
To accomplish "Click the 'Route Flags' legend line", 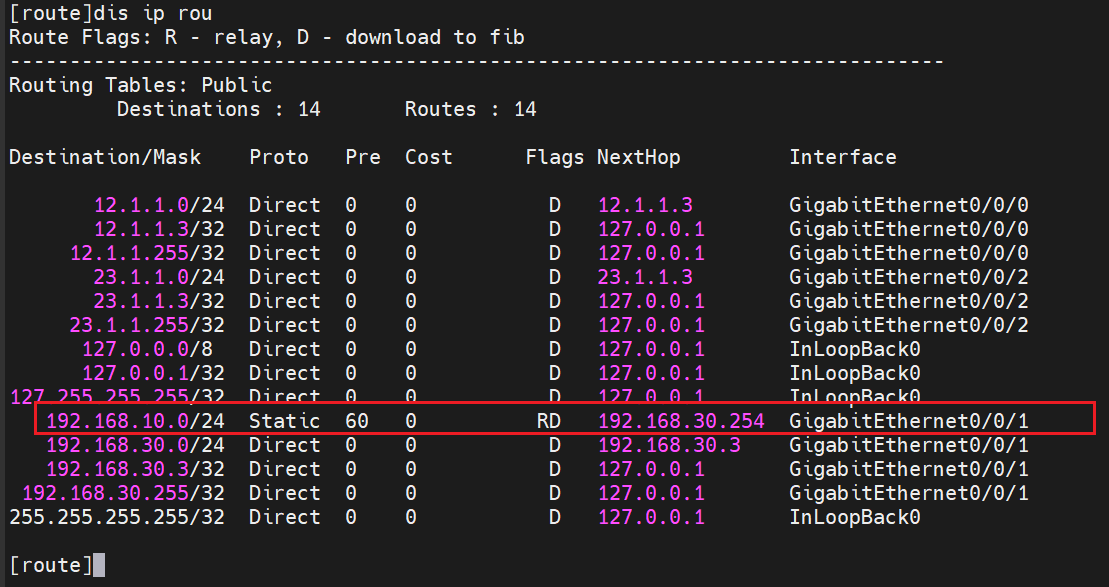I will click(266, 38).
